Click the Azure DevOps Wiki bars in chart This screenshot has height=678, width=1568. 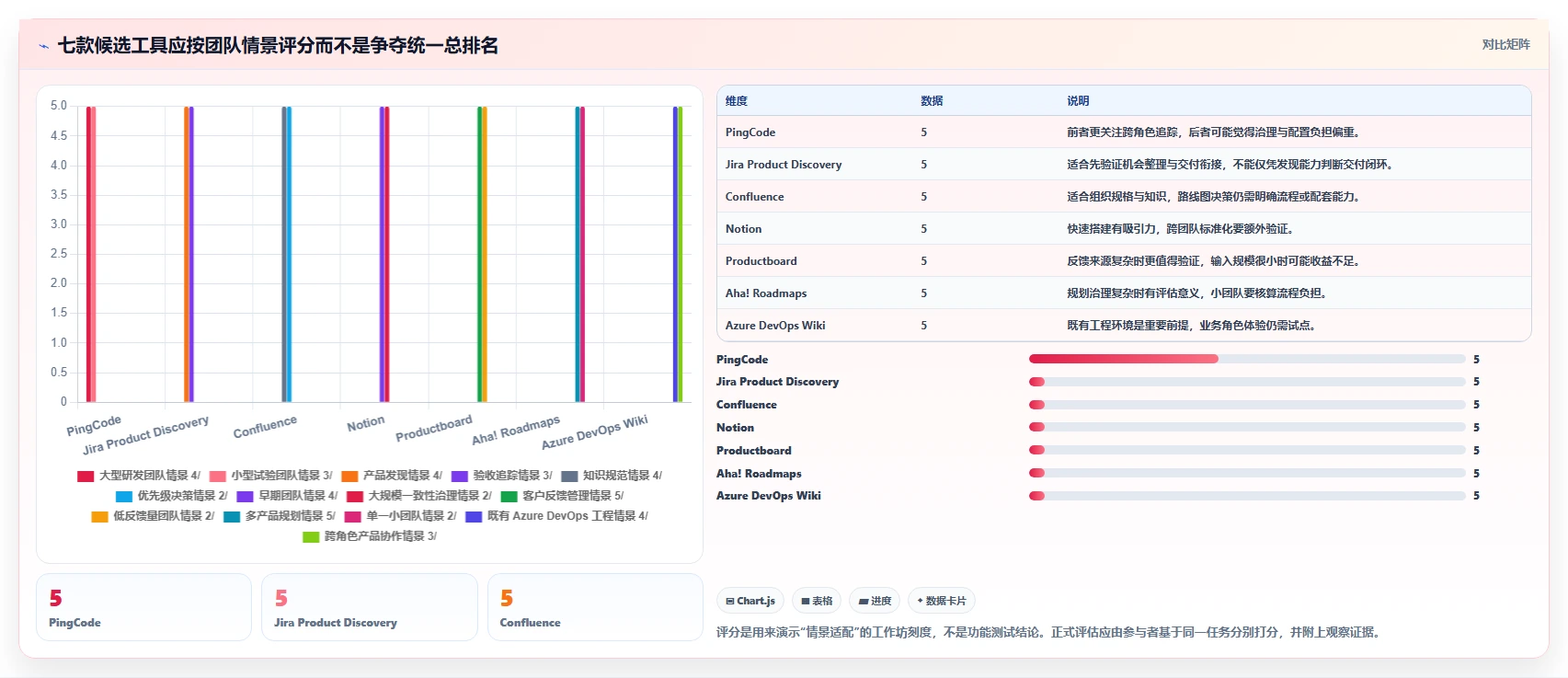(678, 254)
